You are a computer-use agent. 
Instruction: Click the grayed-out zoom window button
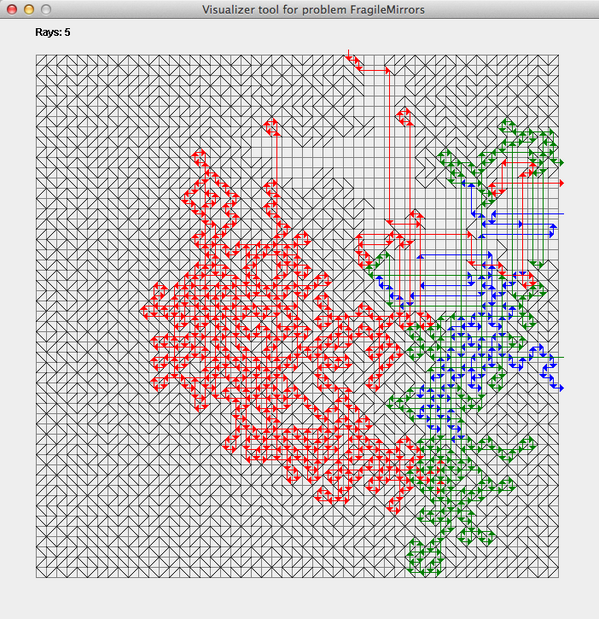[46, 9]
